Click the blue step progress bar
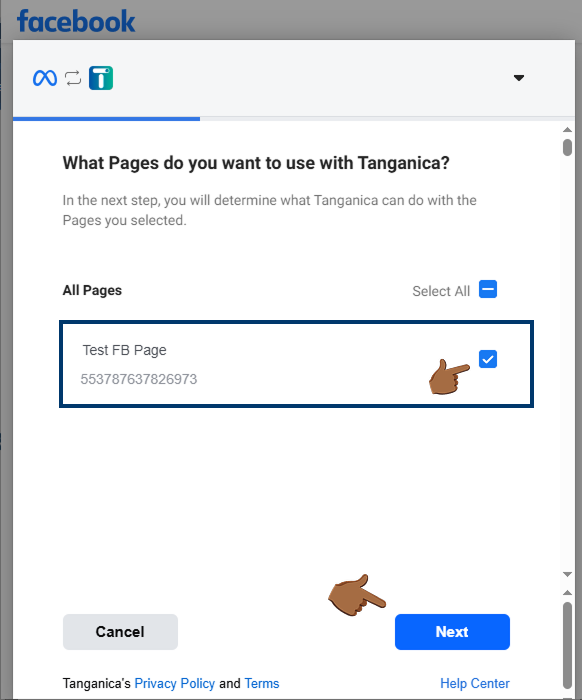 point(107,119)
